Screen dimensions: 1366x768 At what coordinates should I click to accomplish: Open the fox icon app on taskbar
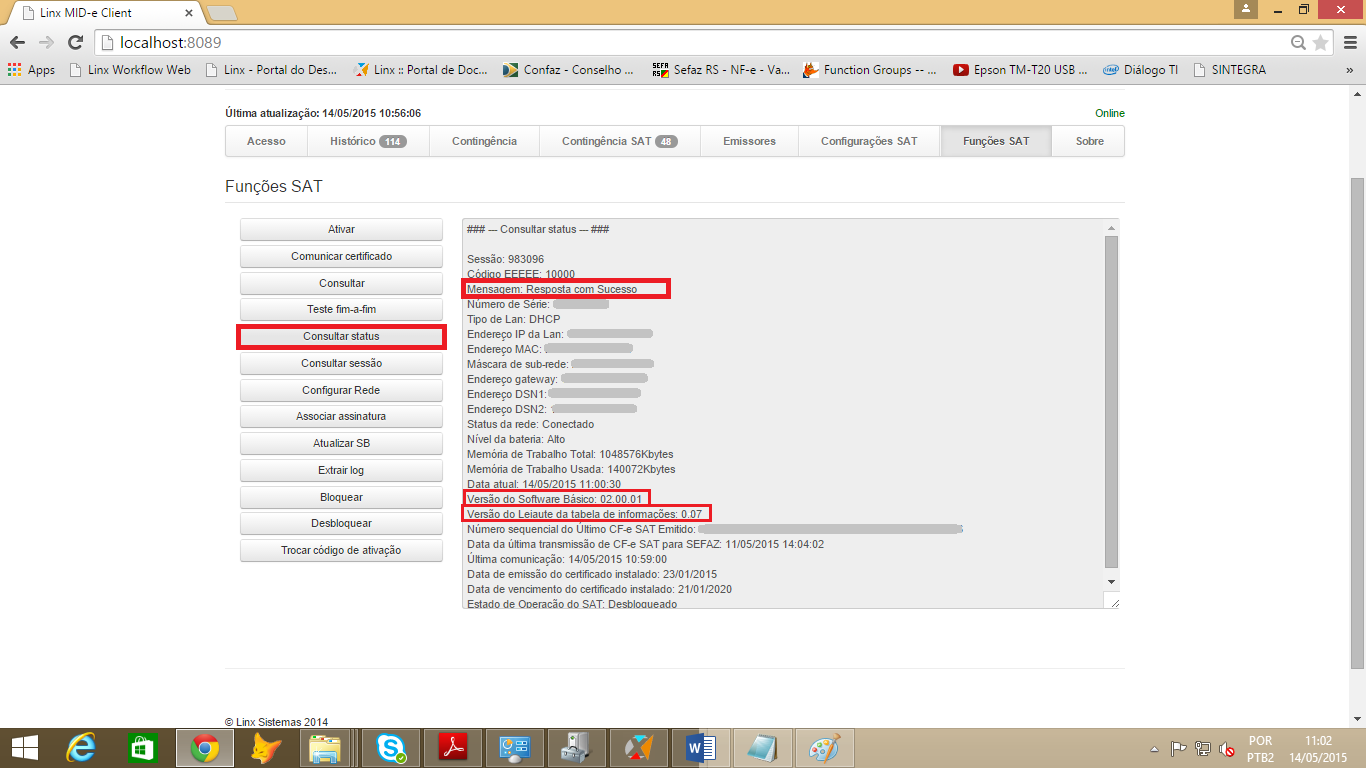pos(266,748)
